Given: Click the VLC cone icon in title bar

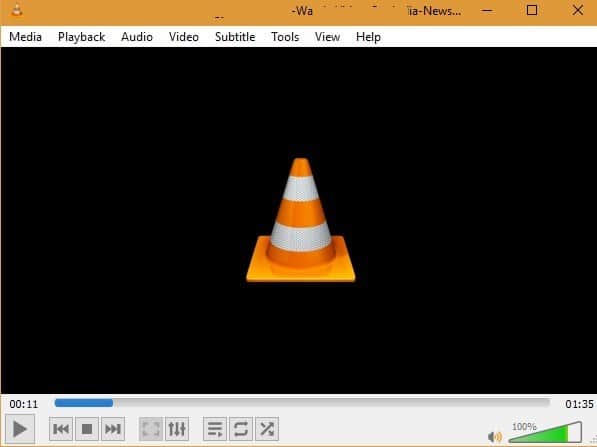Looking at the screenshot, I should coord(17,9).
